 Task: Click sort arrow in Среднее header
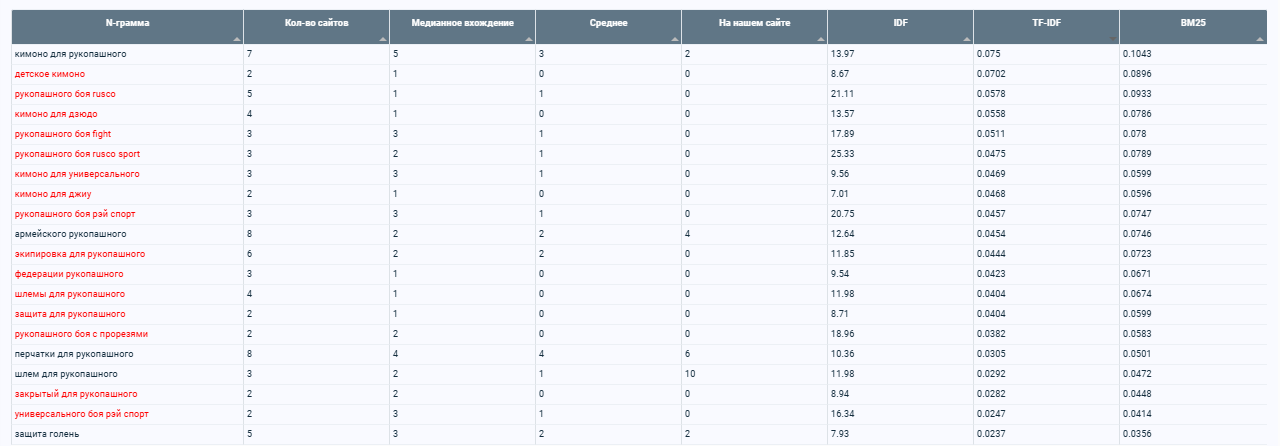coord(674,38)
